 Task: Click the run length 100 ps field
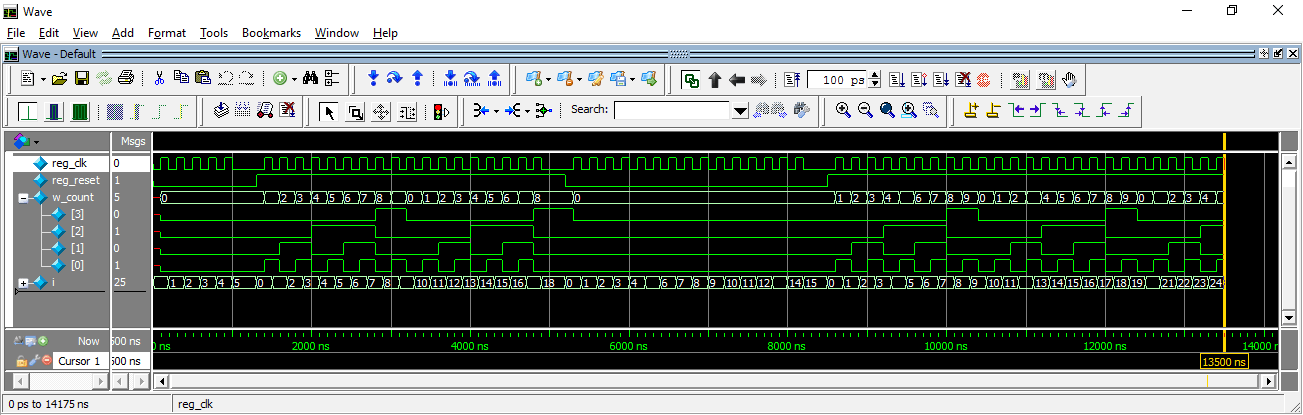tap(838, 79)
